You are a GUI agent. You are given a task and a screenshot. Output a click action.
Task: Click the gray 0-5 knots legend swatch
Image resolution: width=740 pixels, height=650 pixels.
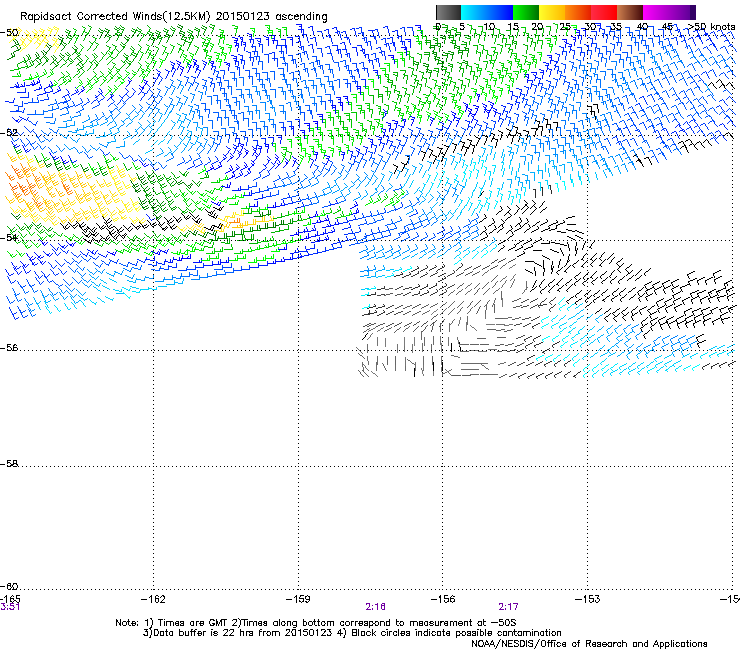(448, 12)
